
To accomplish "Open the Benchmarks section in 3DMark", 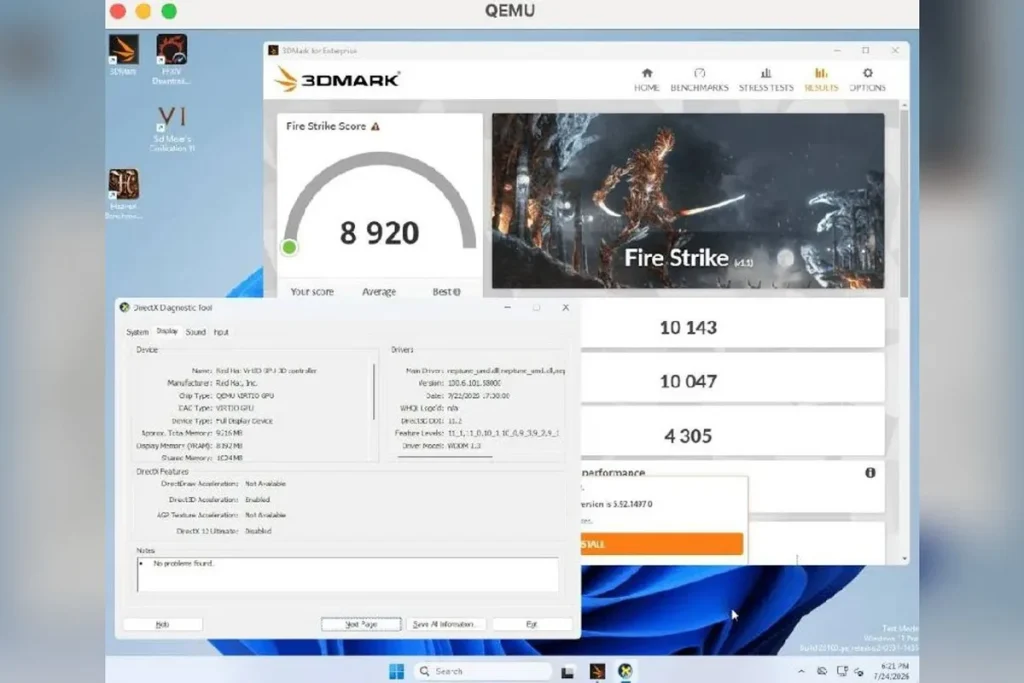I will tap(699, 80).
